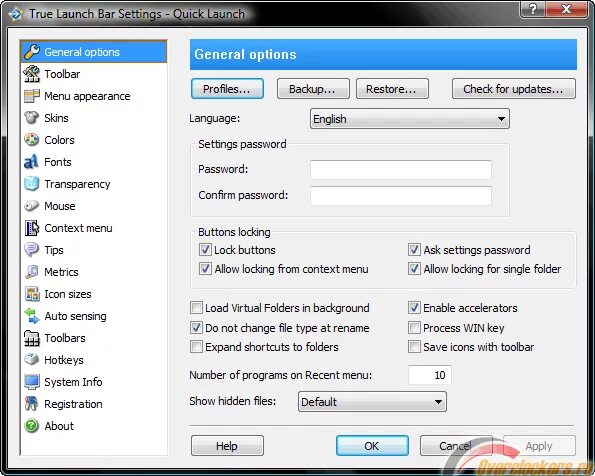
Task: Click the Transparency glass icon
Action: pos(31,184)
